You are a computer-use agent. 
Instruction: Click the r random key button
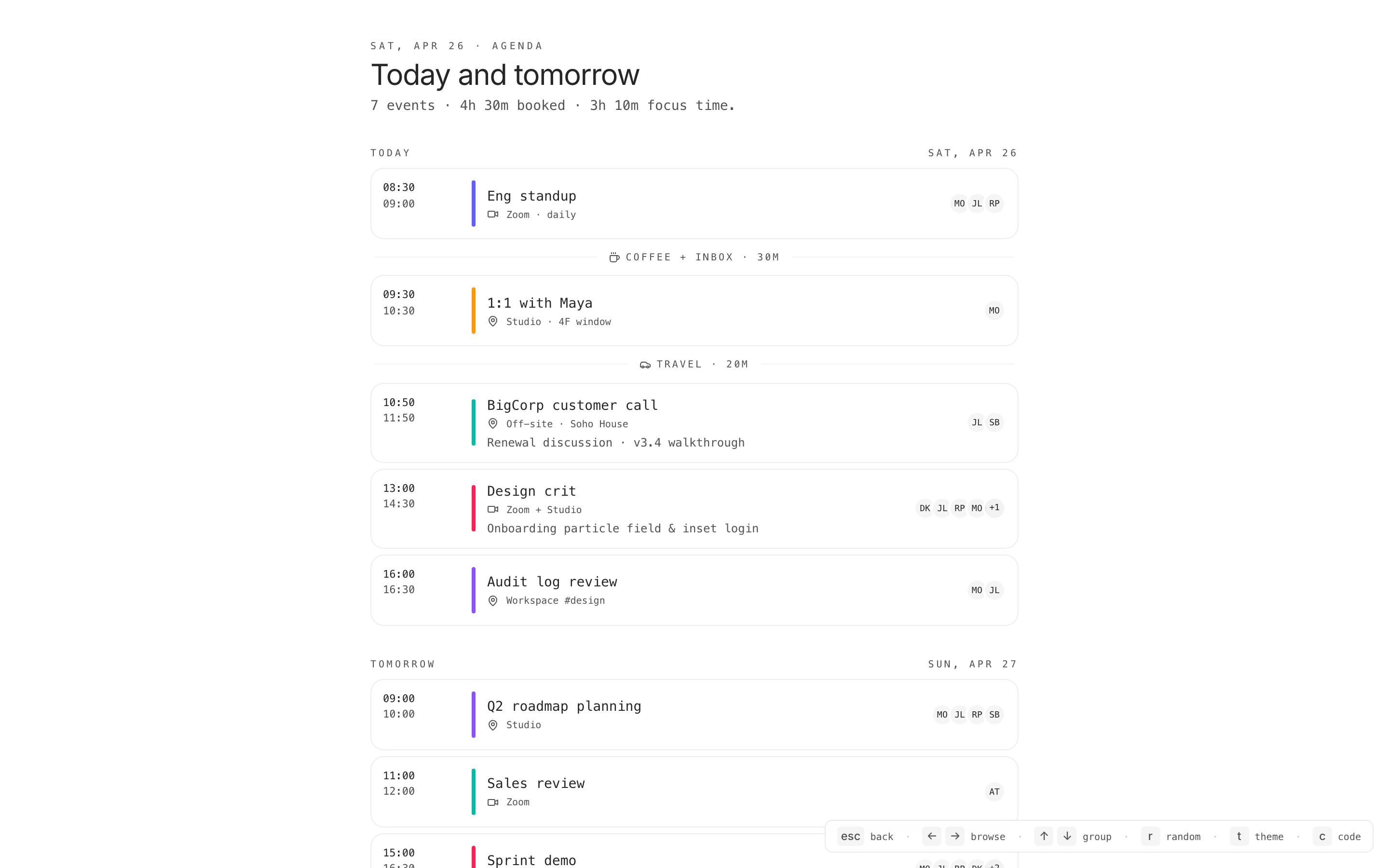[x=1150, y=837]
